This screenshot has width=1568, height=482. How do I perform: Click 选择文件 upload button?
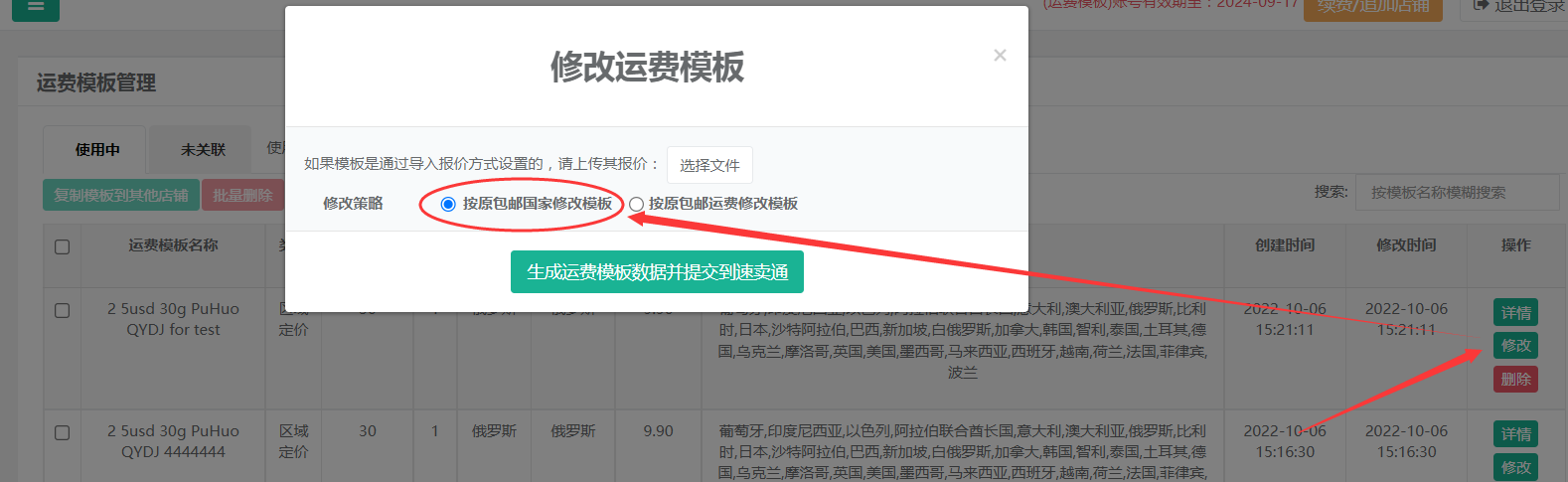coord(709,165)
